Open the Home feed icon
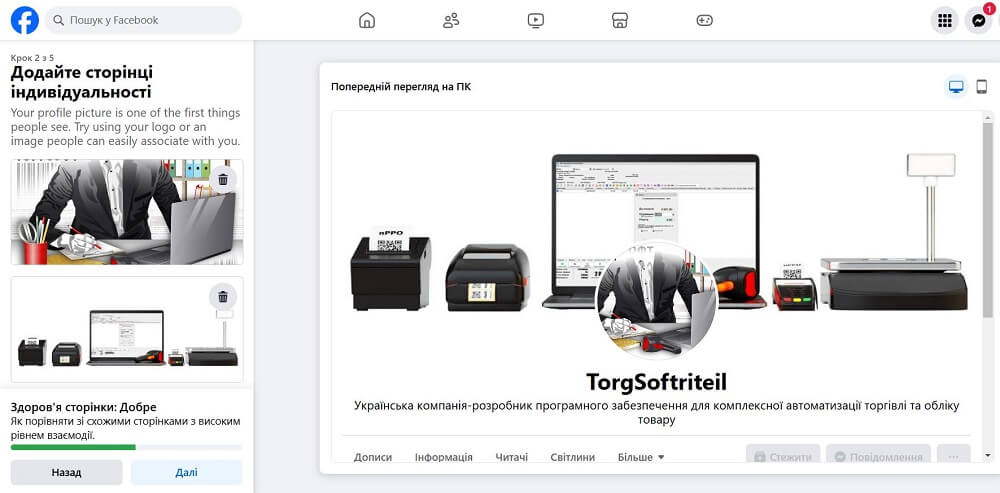This screenshot has width=1000, height=493. pos(367,20)
